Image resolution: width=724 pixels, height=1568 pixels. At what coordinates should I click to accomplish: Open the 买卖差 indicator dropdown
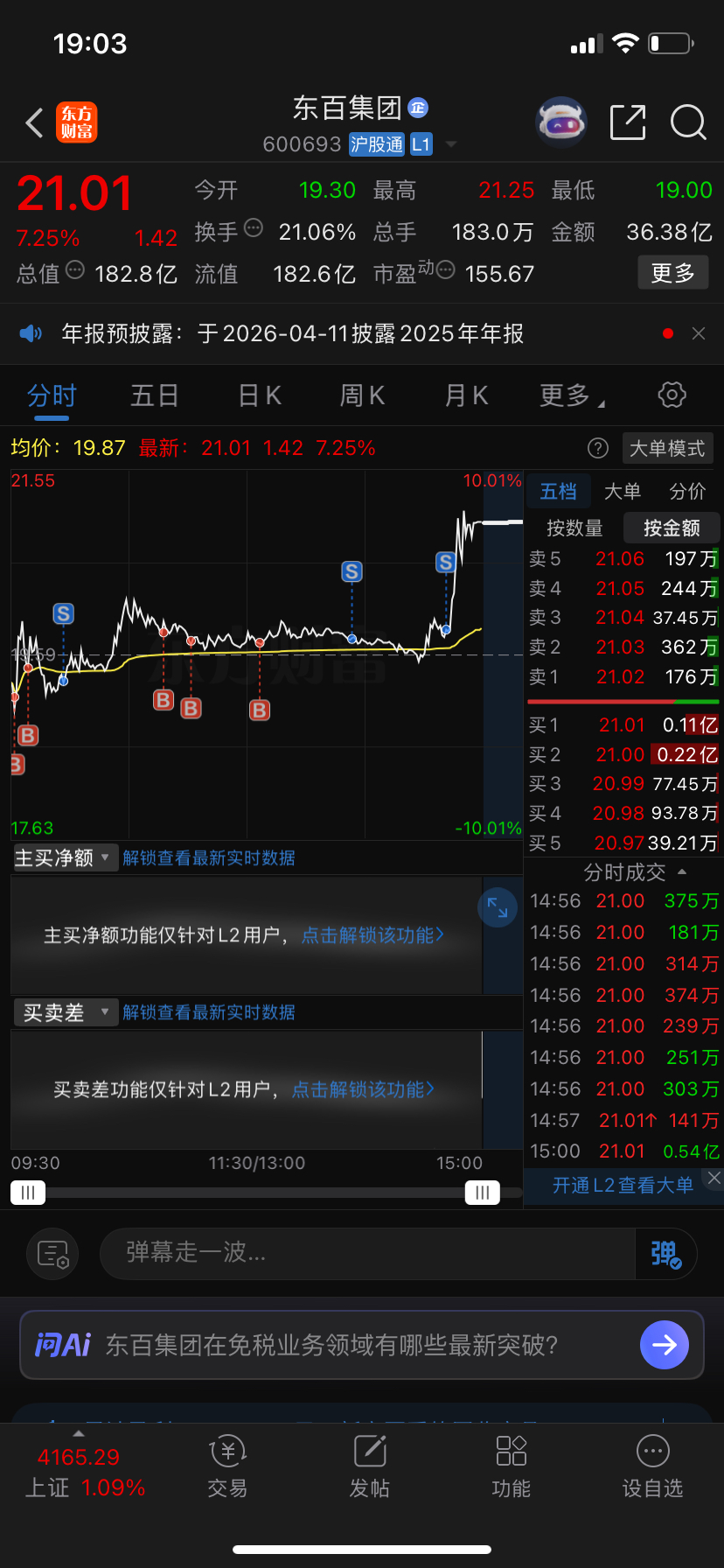(x=65, y=1012)
